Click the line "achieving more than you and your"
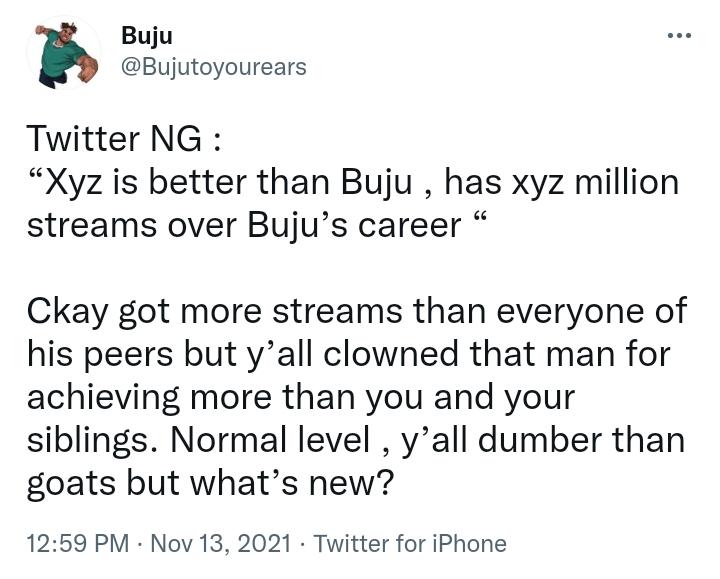The width and height of the screenshot is (720, 579). coord(301,398)
